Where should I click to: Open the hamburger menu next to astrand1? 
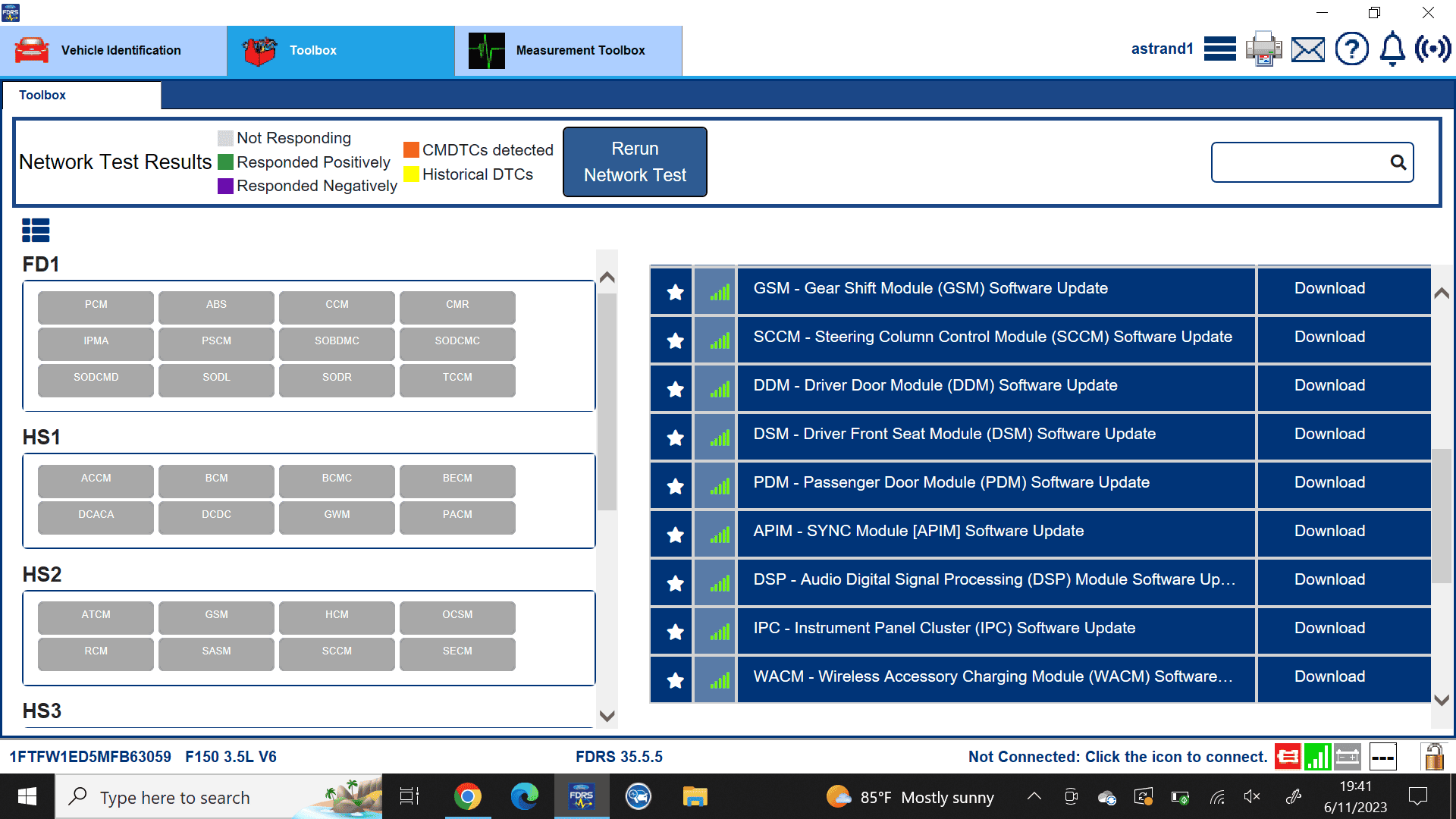point(1219,49)
